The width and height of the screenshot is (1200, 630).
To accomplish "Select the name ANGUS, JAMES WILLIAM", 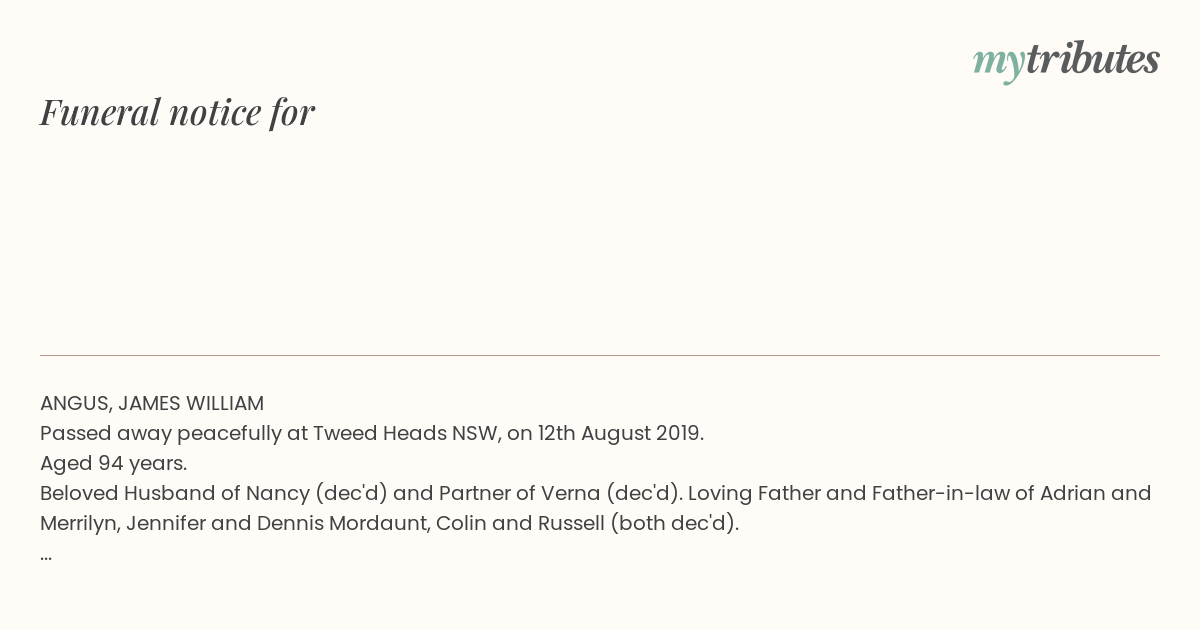I will click(152, 404).
